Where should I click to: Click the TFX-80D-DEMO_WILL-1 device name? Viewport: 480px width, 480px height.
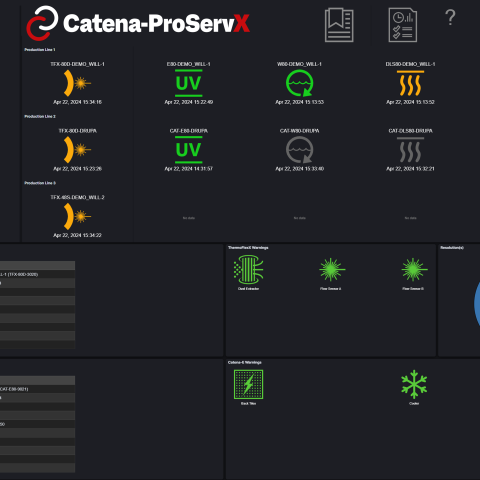click(77, 64)
